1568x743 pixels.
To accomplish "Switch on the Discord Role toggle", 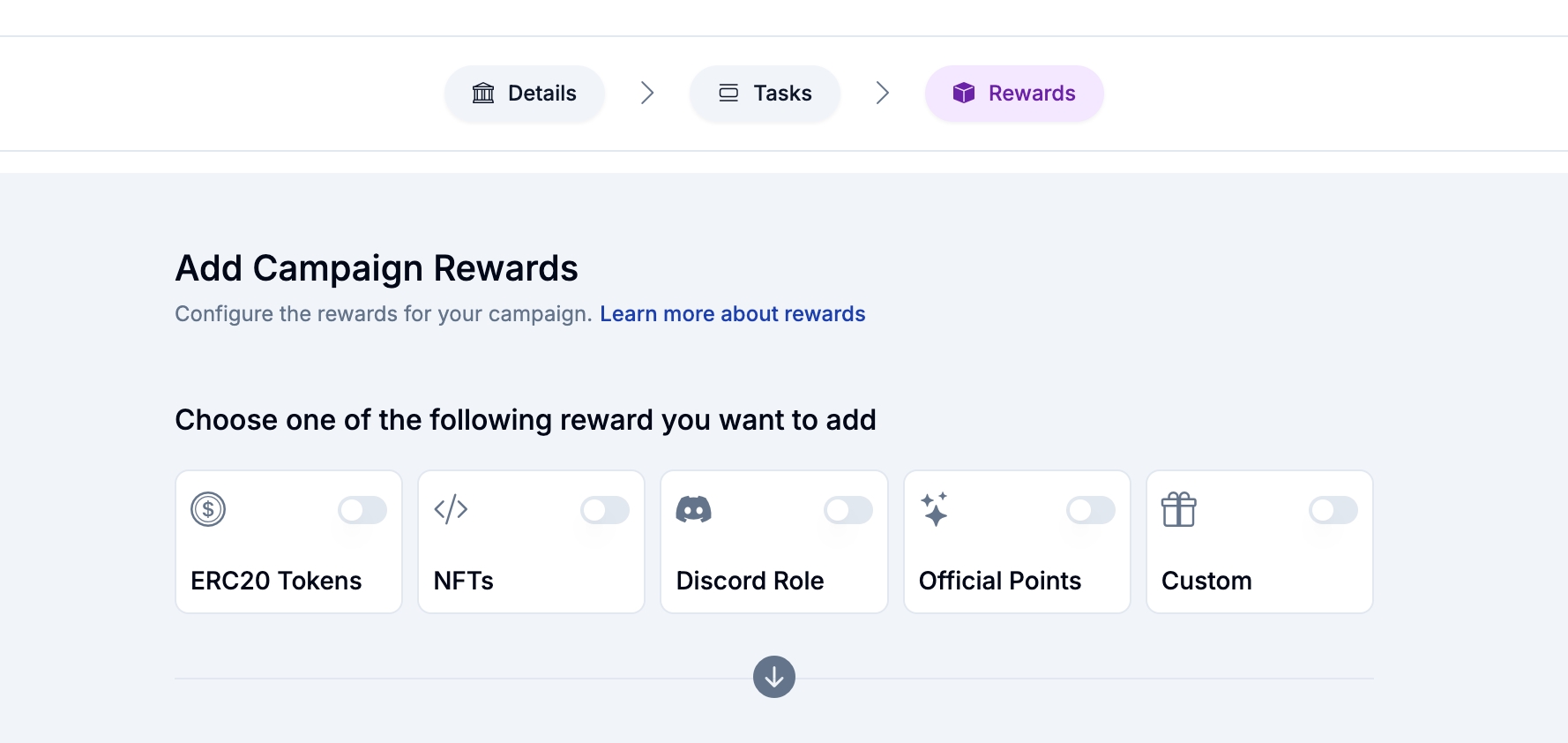I will pos(848,510).
